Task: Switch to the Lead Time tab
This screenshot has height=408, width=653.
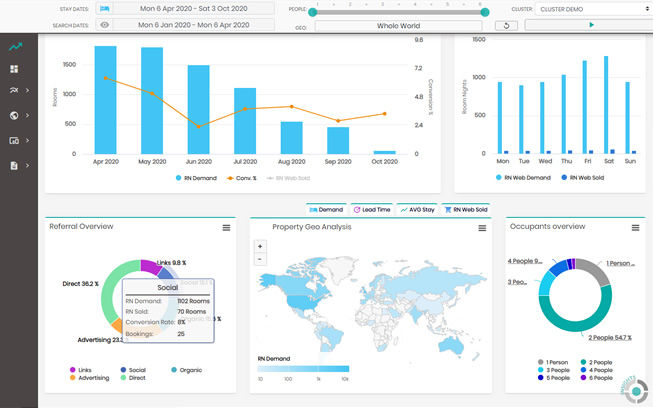Action: tap(372, 210)
